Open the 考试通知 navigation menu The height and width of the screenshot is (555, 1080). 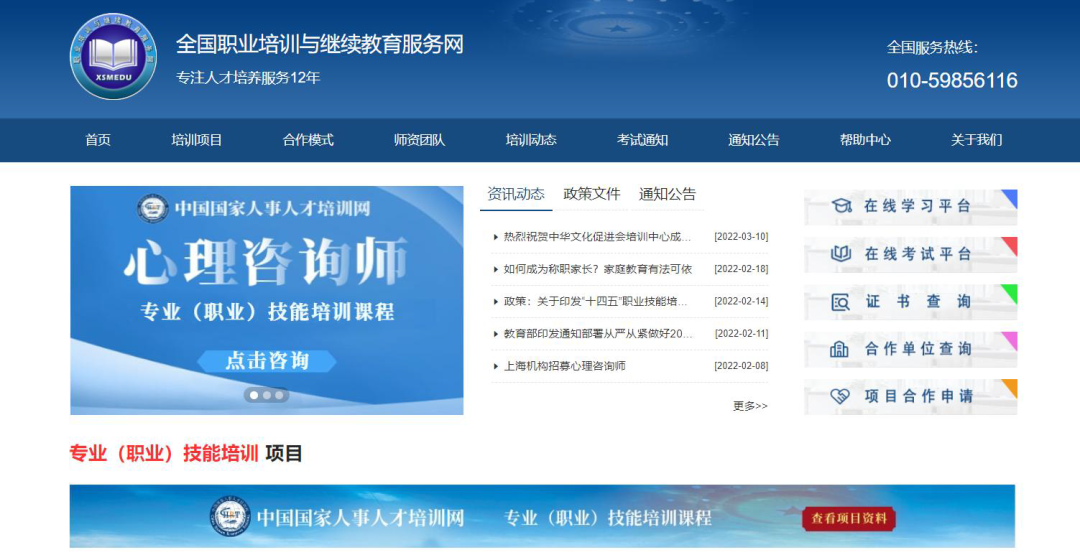click(642, 140)
